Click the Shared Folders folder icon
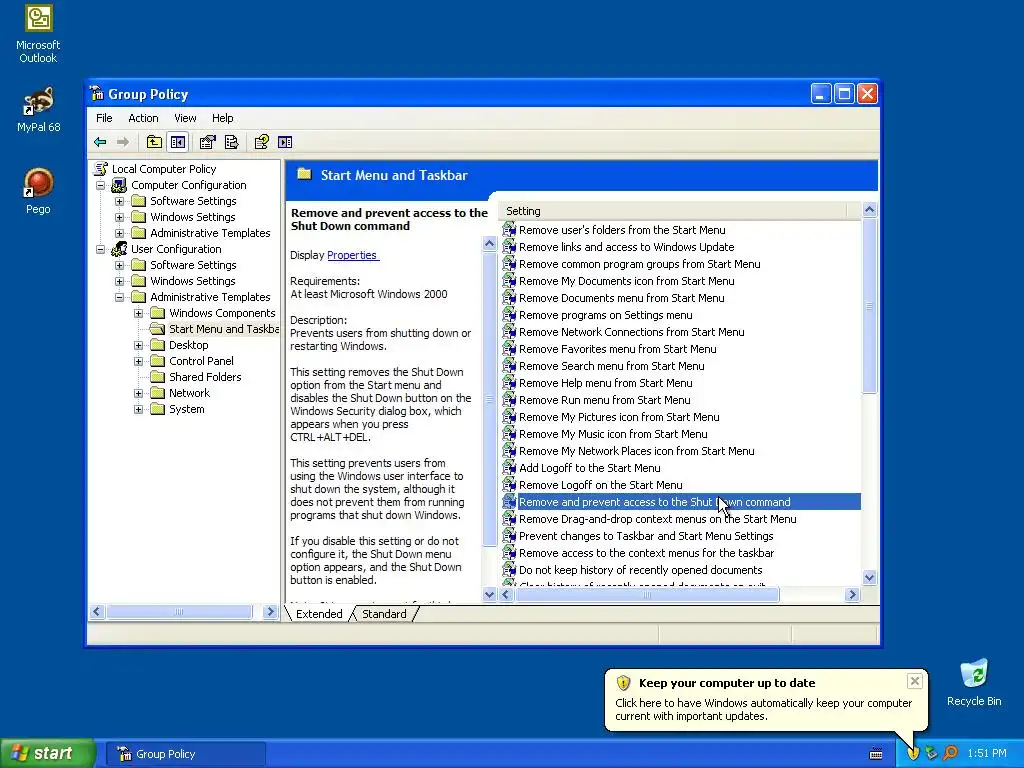This screenshot has width=1024, height=768. click(157, 377)
